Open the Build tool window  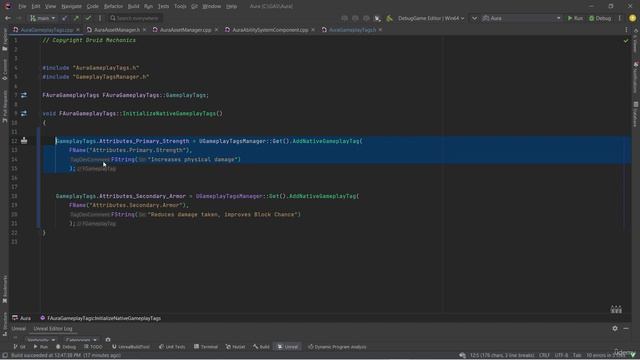pyautogui.click(x=261, y=347)
